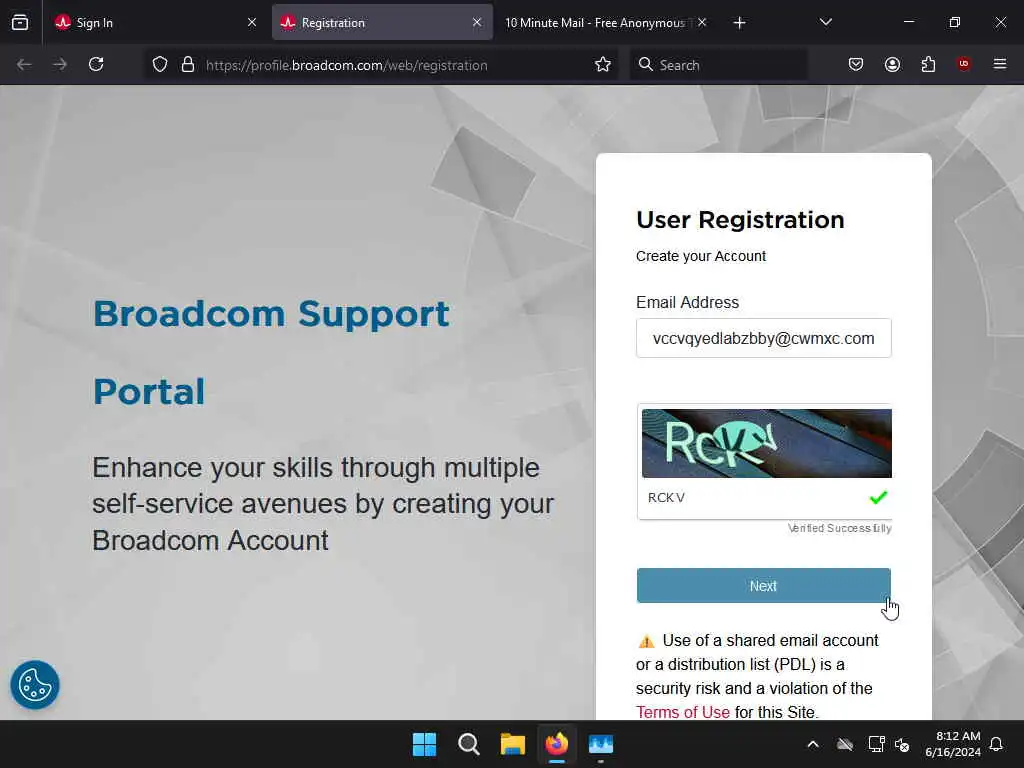Open clock and date flyout

(953, 744)
